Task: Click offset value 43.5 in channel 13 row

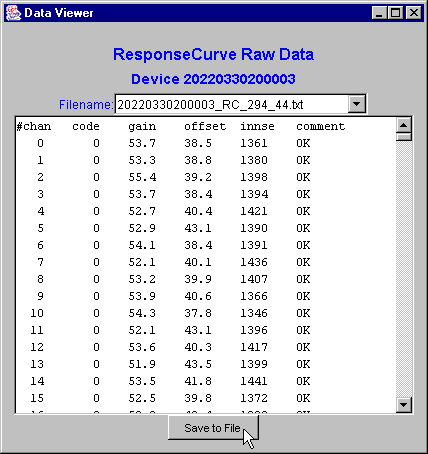Action: pos(198,364)
